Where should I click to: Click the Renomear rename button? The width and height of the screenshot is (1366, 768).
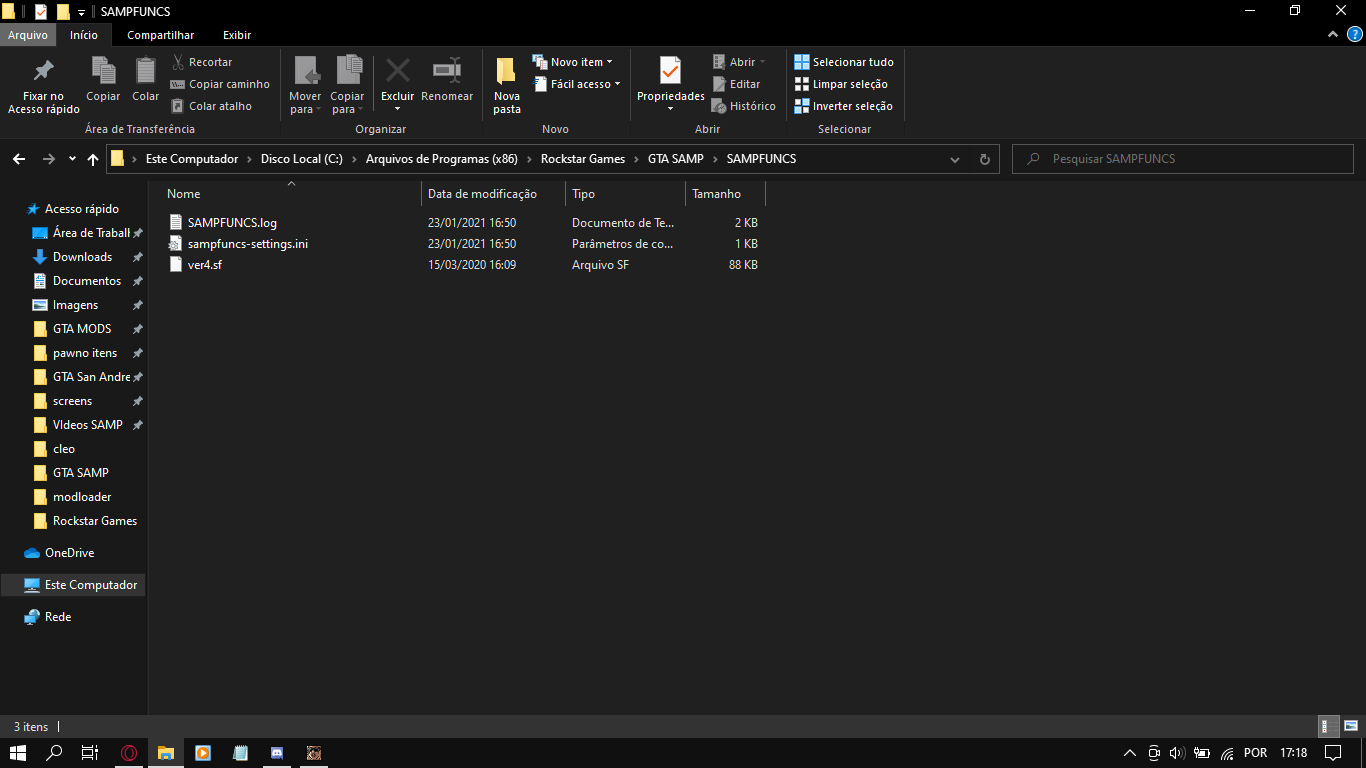(x=447, y=80)
